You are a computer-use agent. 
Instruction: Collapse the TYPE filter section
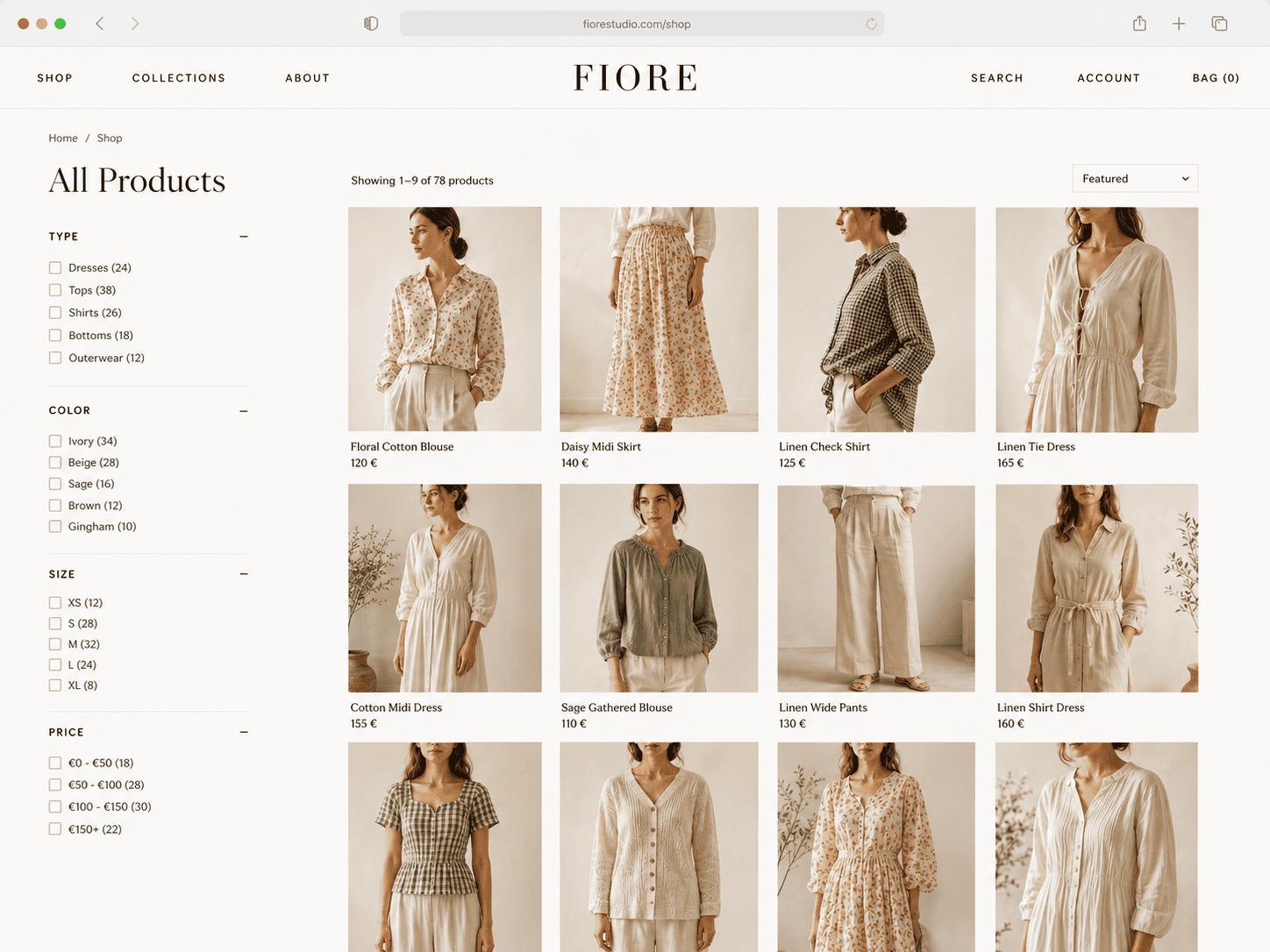pos(244,237)
